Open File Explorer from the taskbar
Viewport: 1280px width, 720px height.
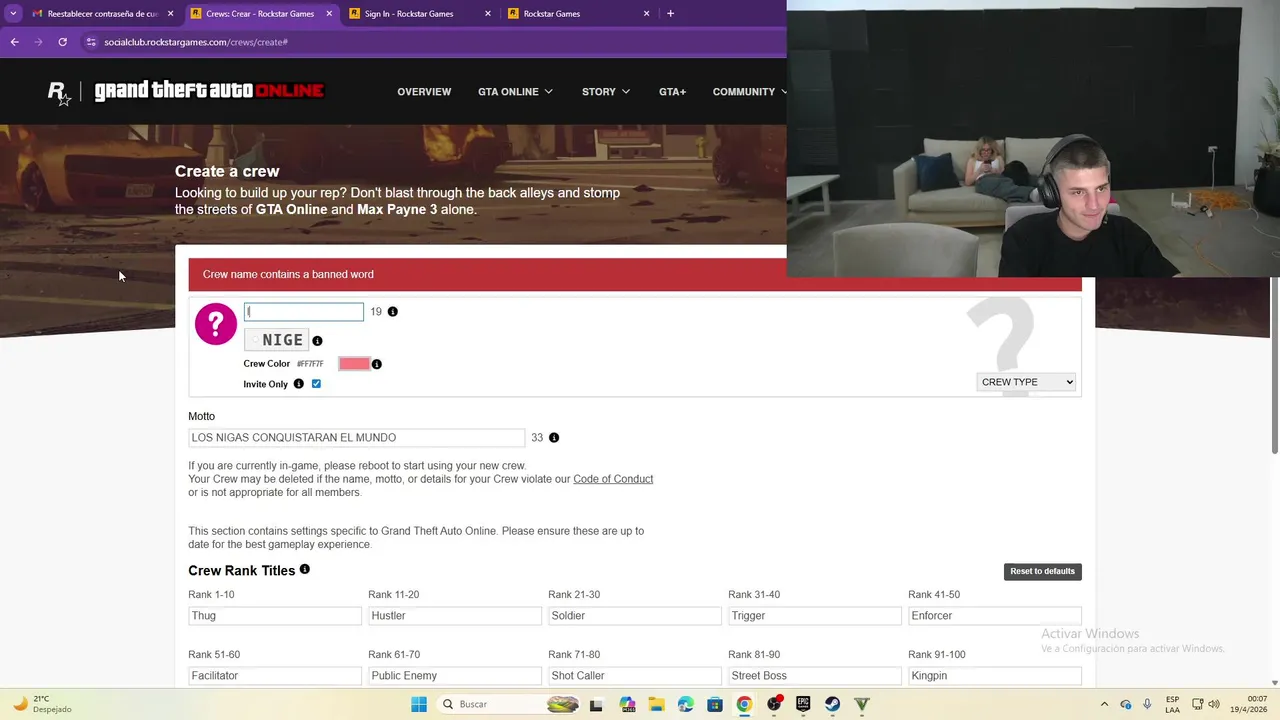656,704
